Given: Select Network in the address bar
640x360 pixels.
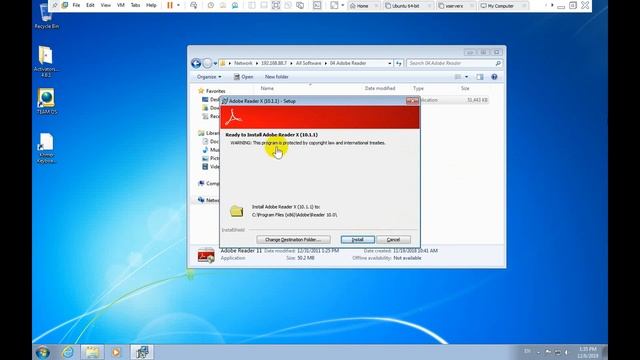Looking at the screenshot, I should pyautogui.click(x=243, y=63).
